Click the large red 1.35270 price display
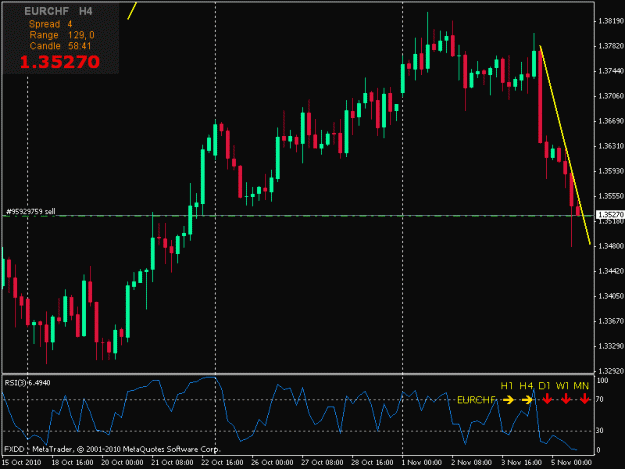625x469 pixels. [59, 62]
